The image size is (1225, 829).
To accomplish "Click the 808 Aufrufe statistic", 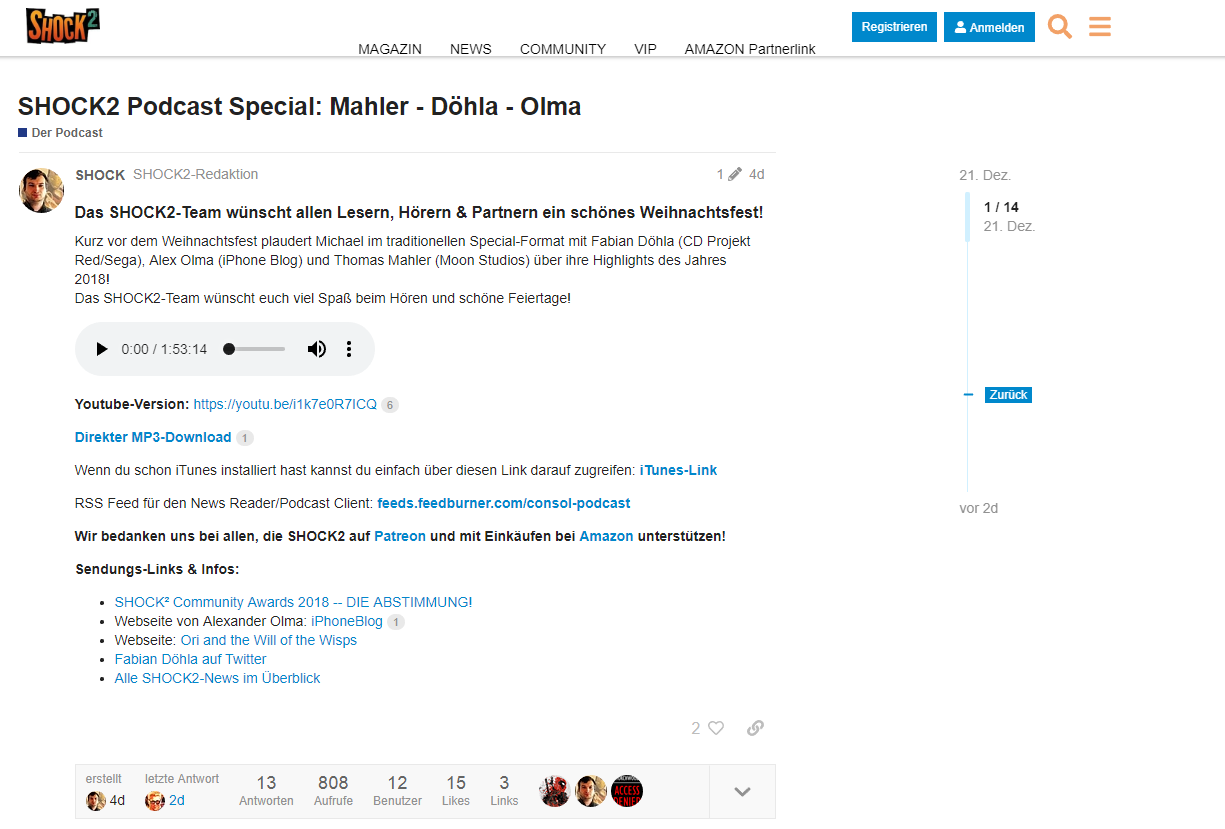I will coord(333,790).
